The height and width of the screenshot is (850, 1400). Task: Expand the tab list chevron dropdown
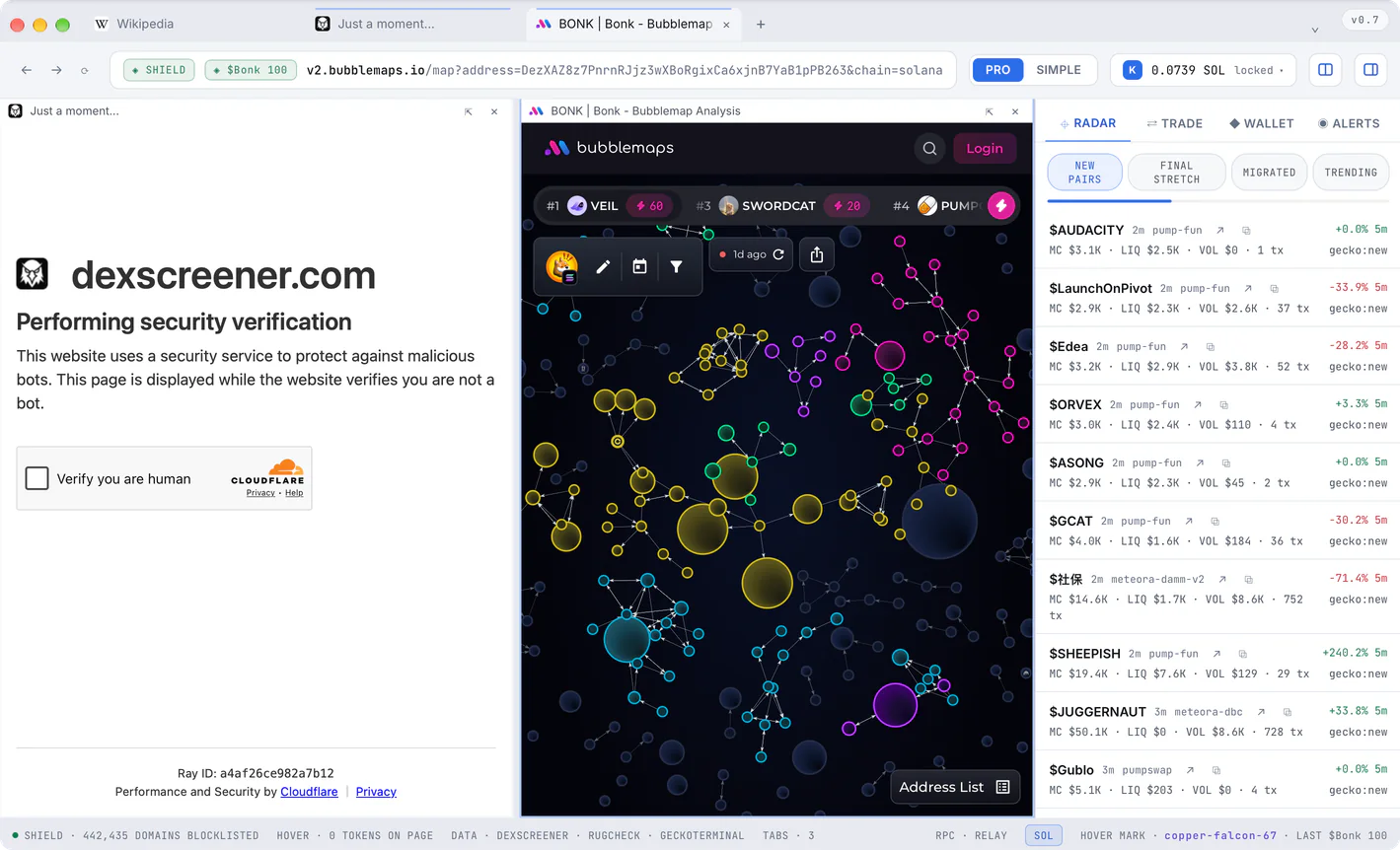(1315, 31)
